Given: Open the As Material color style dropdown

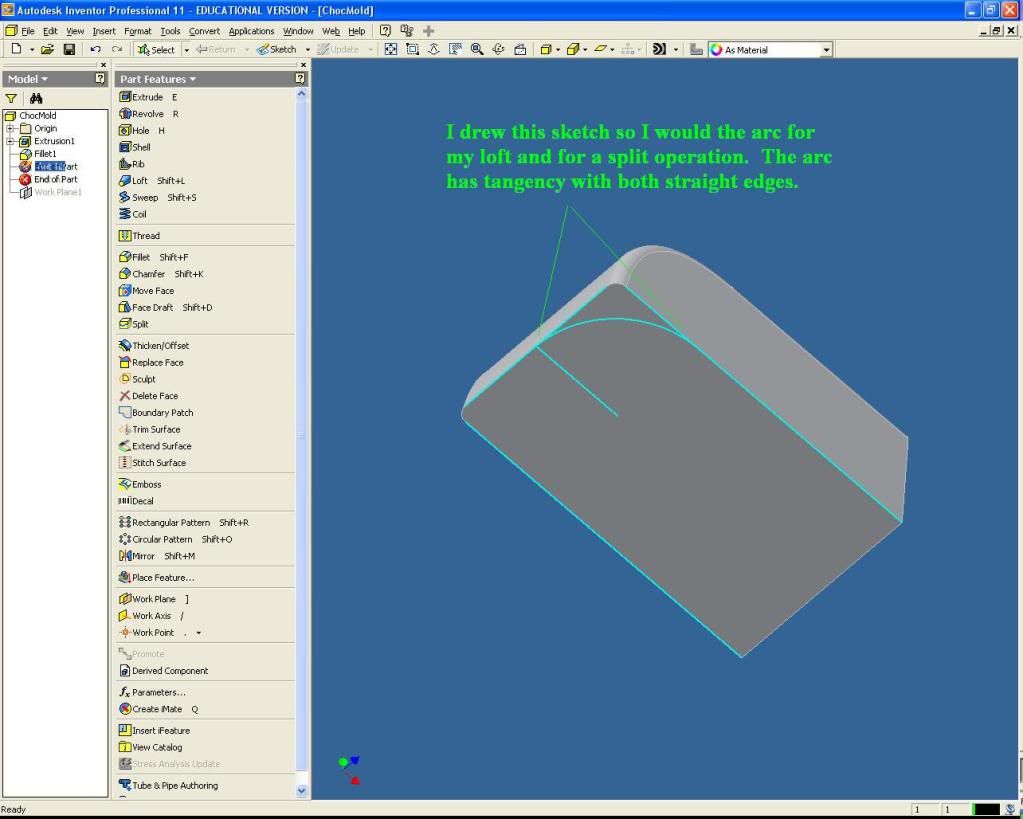Looking at the screenshot, I should (x=826, y=49).
